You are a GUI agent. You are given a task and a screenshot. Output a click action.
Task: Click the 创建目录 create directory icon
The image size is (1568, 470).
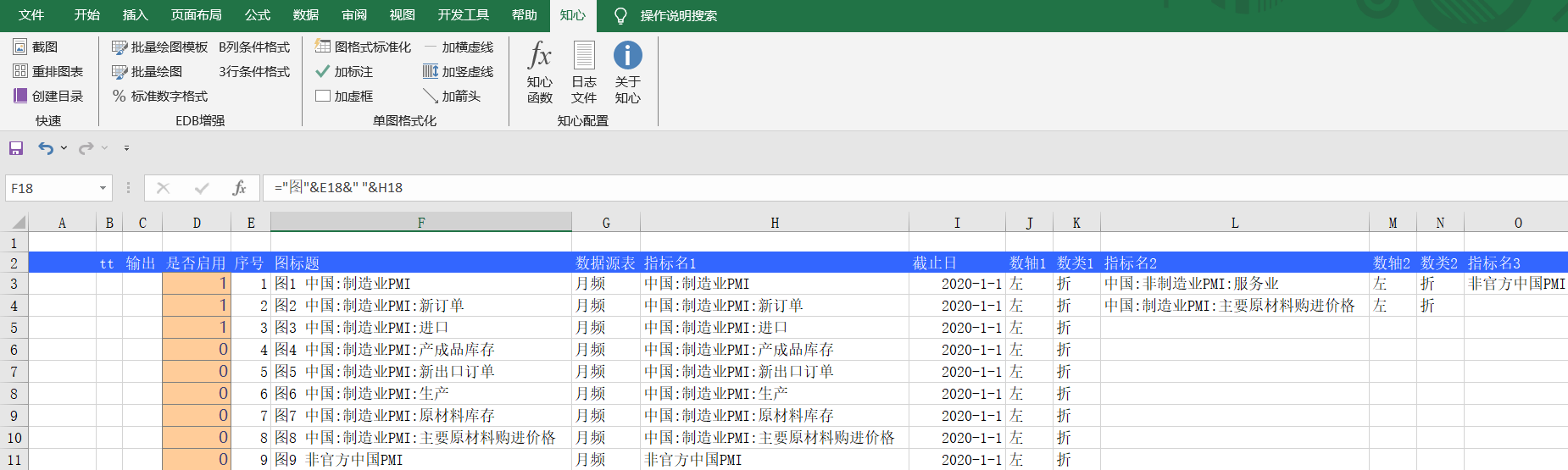coord(19,96)
